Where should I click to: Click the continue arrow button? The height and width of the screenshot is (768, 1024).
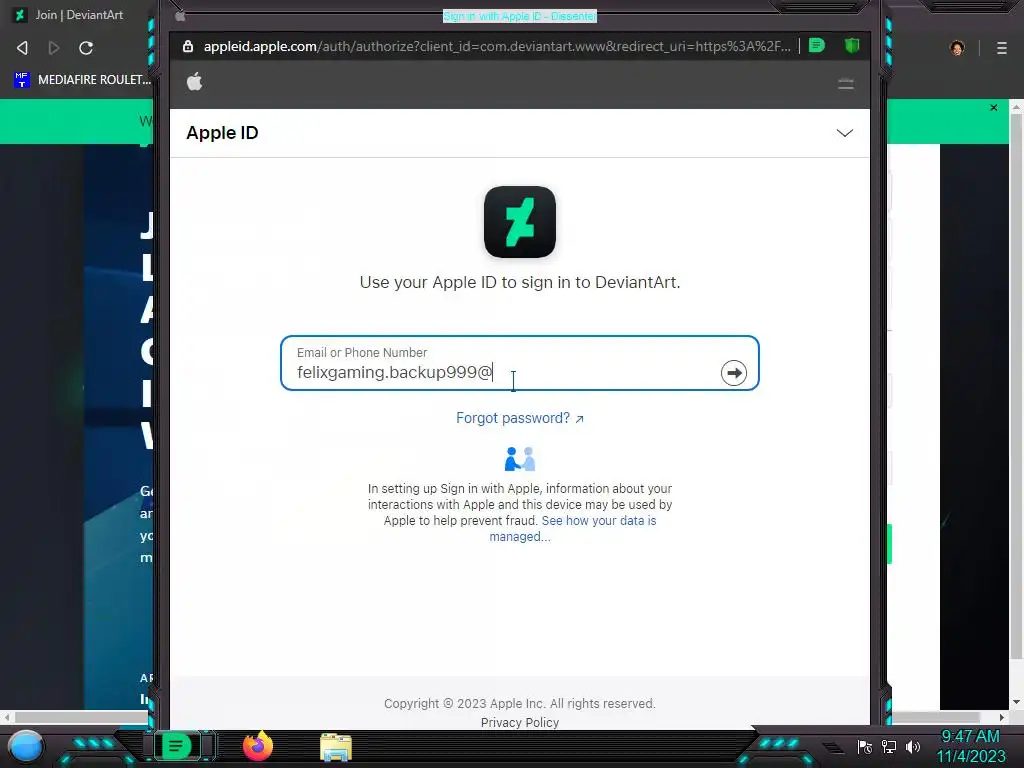[734, 373]
